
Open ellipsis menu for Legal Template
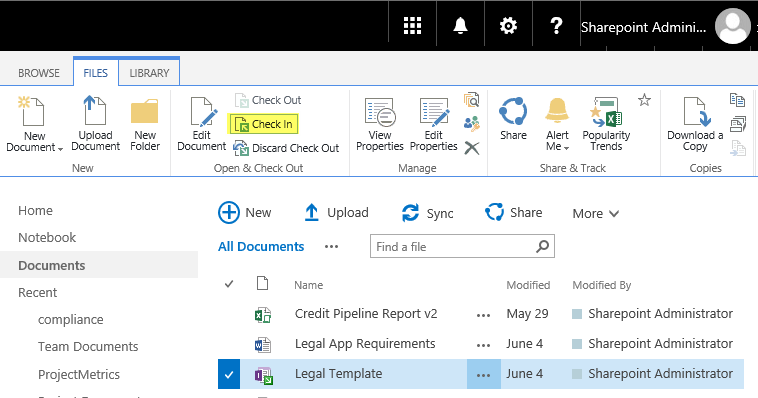tap(483, 374)
